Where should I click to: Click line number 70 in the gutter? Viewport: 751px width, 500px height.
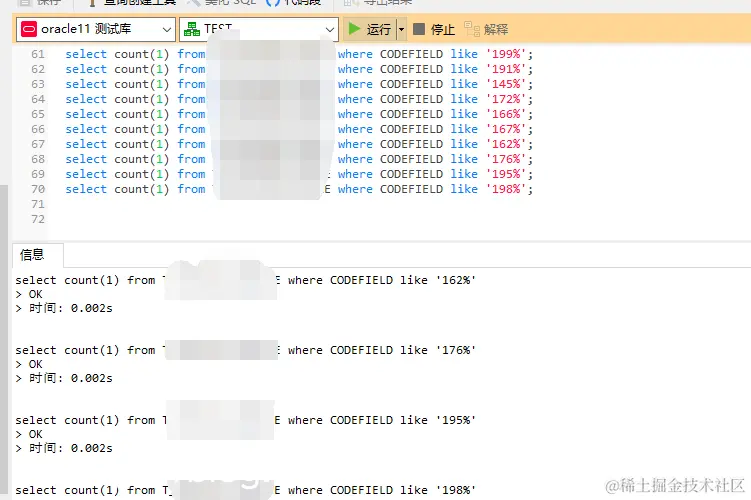(38, 189)
